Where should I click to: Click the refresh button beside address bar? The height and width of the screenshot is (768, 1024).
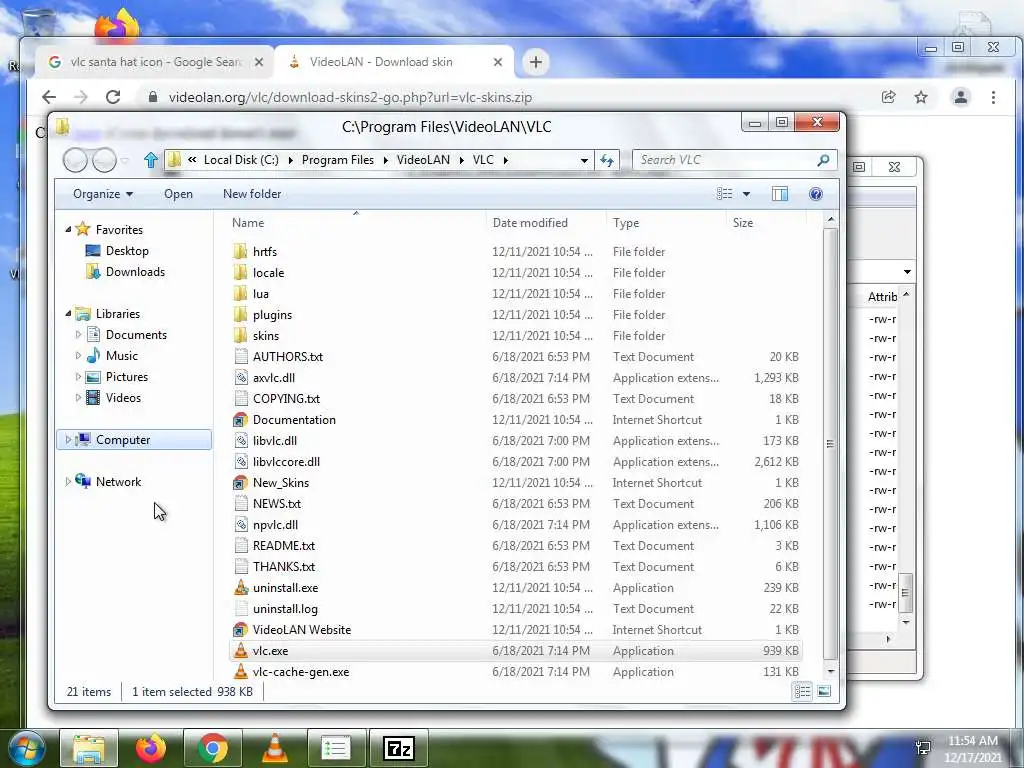(607, 160)
